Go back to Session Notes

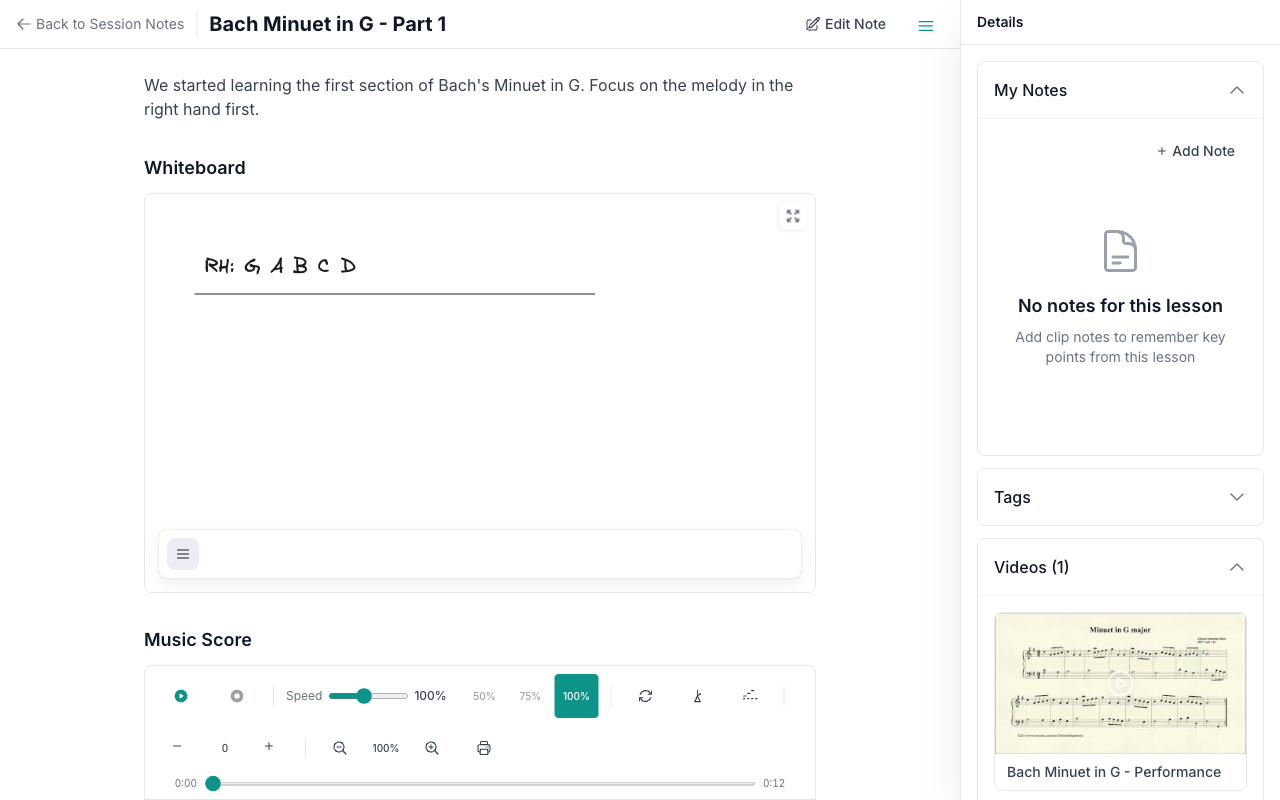(x=101, y=24)
